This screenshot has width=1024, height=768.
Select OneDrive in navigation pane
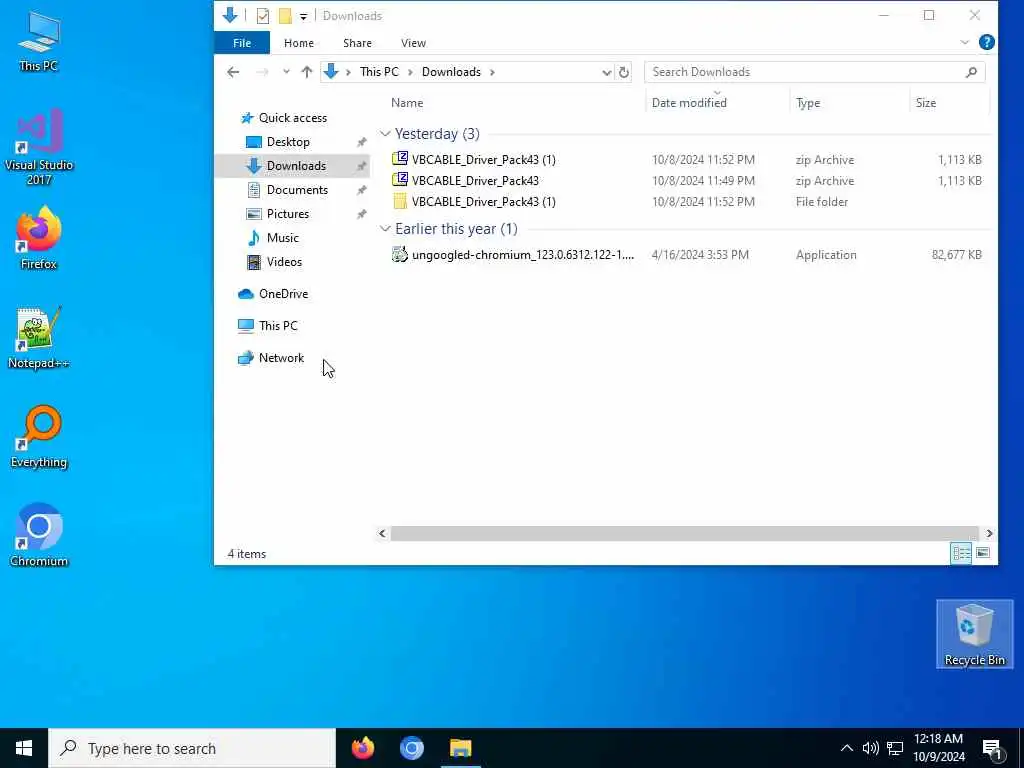pos(283,294)
